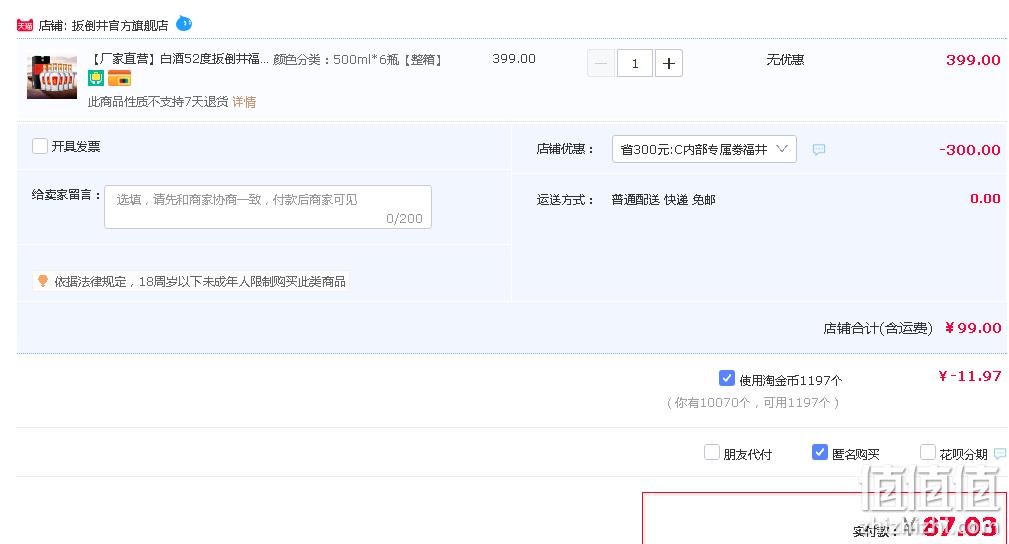
Task: Click the quantity input field showing 1
Action: click(634, 63)
